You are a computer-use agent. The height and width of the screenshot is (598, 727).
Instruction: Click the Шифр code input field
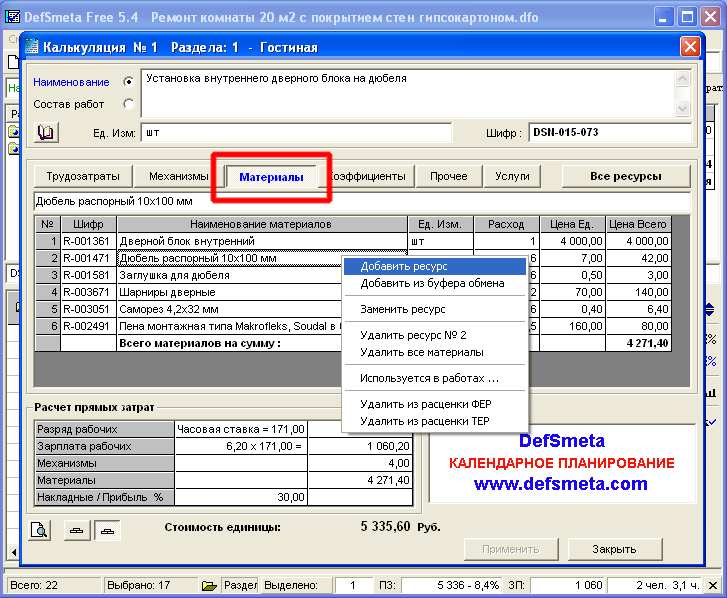pos(609,132)
